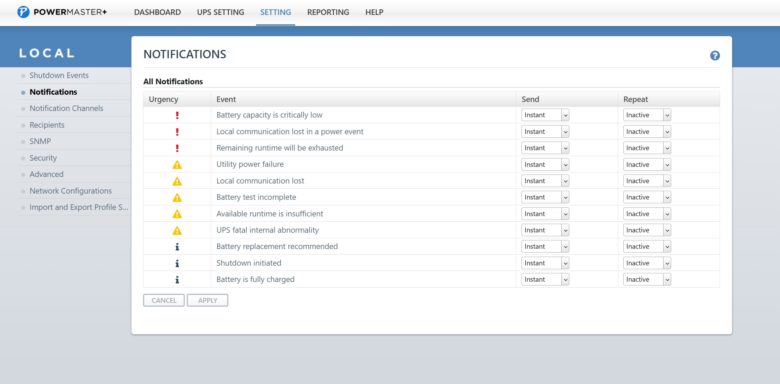Click info icon for Shutdown initiated
Image resolution: width=780 pixels, height=384 pixels.
[177, 263]
